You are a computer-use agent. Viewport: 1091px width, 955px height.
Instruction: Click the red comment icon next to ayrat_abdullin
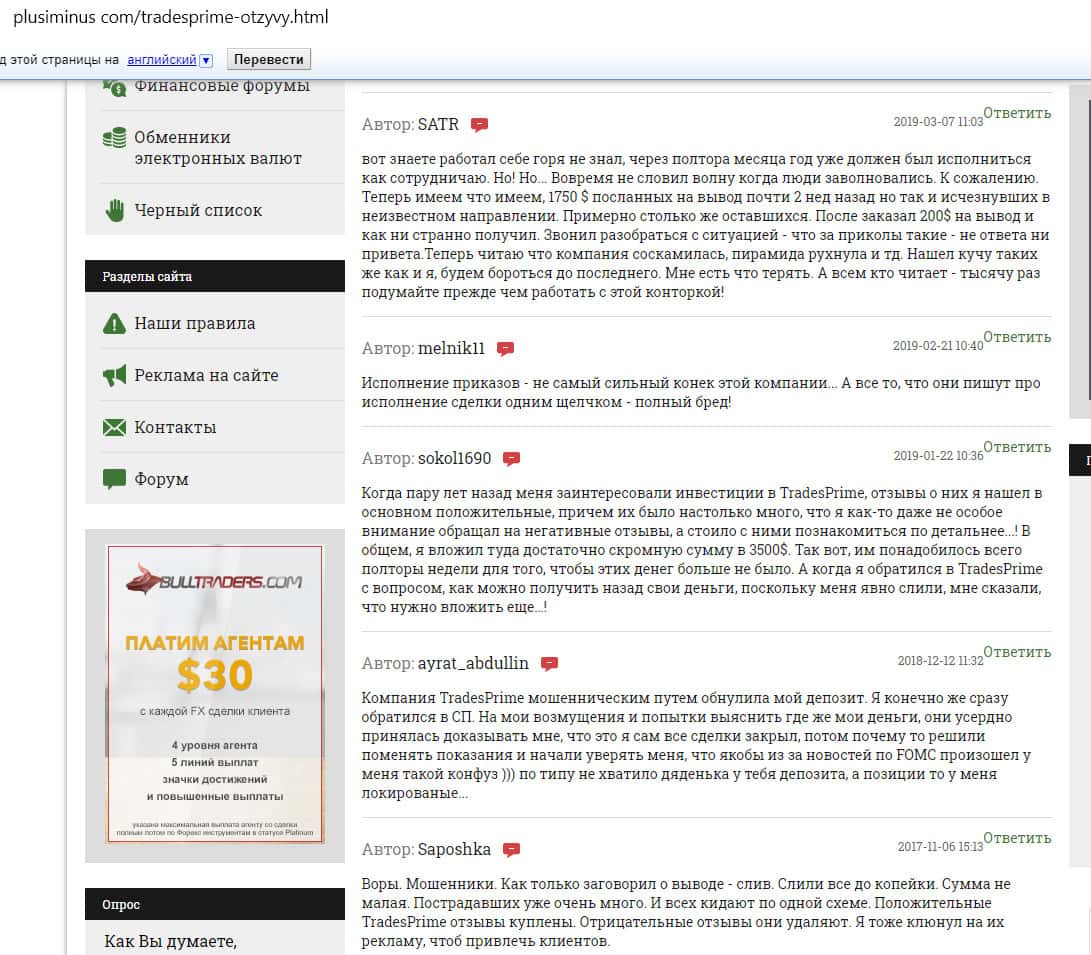pos(549,664)
